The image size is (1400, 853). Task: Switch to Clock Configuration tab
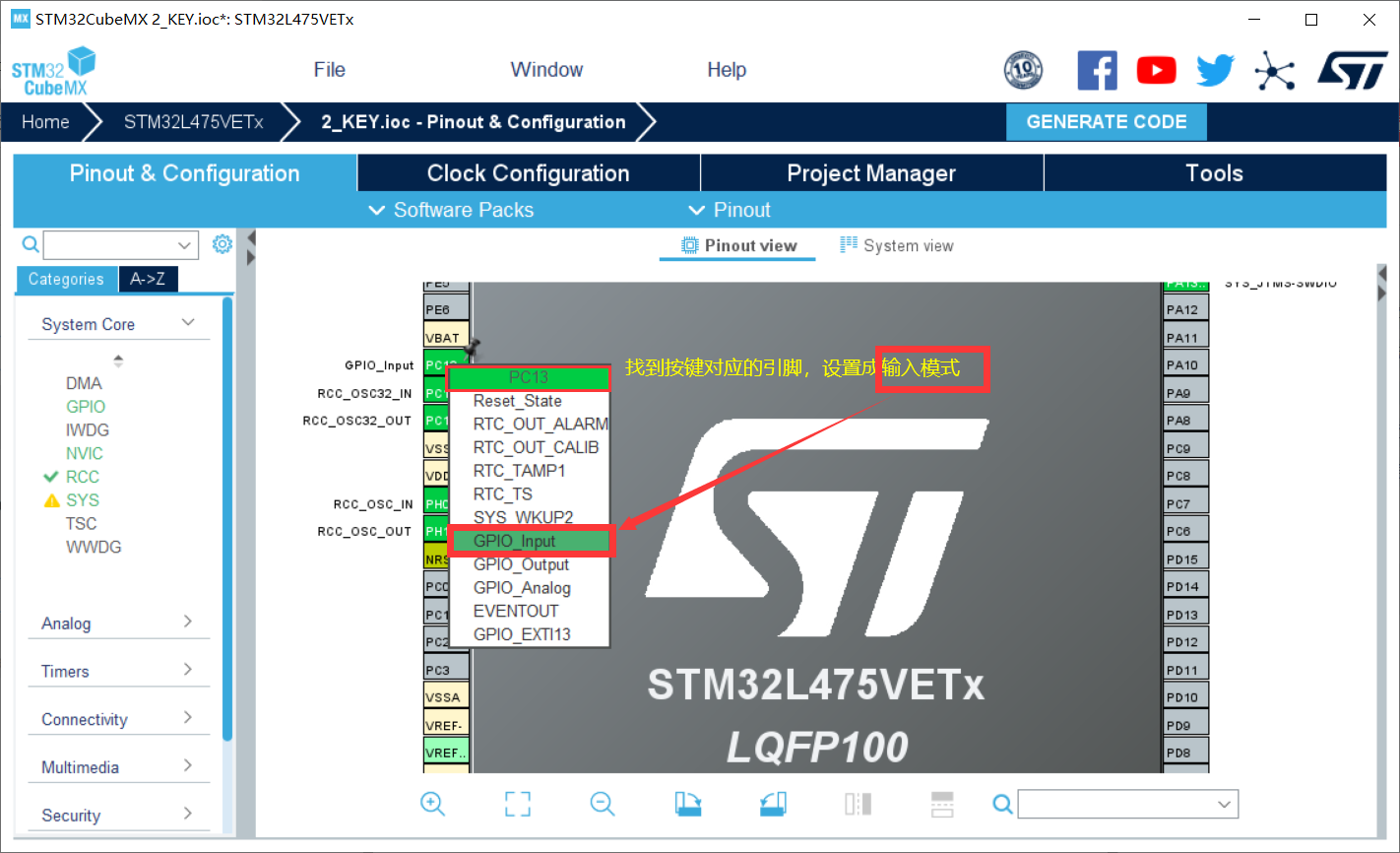529,173
